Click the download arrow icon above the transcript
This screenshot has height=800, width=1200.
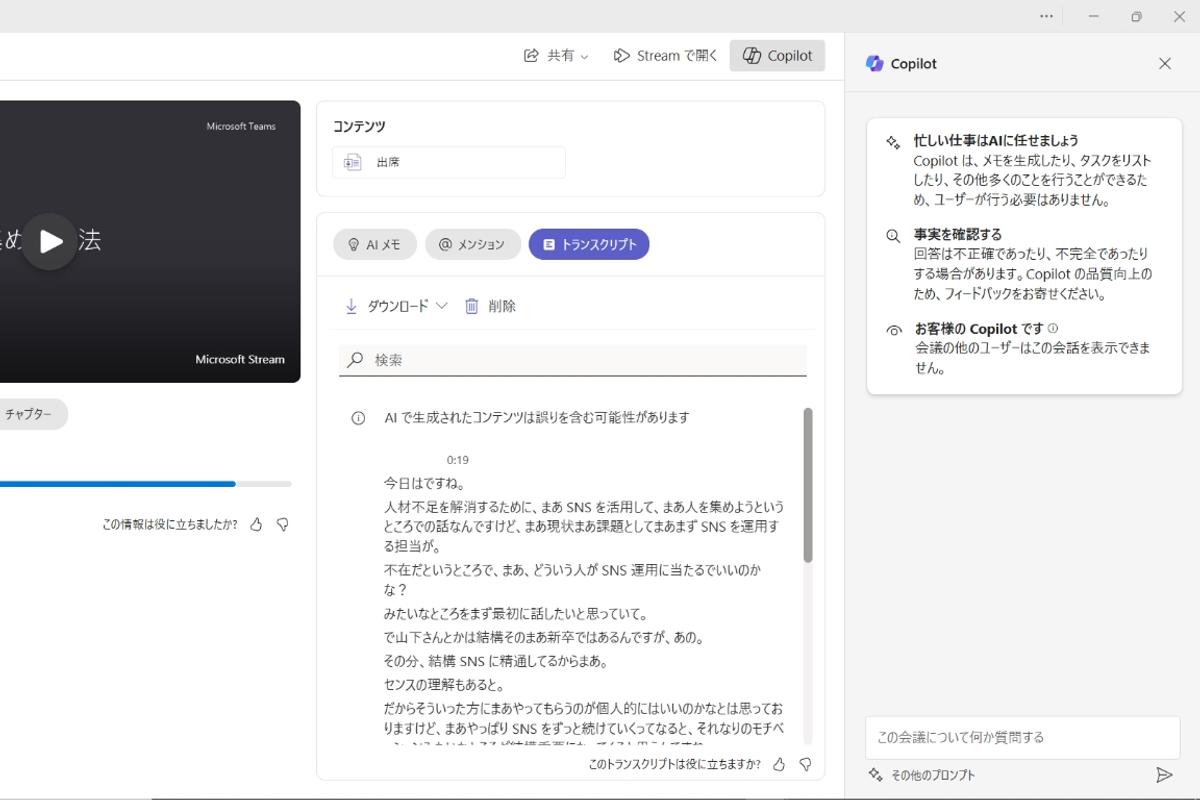pyautogui.click(x=350, y=306)
